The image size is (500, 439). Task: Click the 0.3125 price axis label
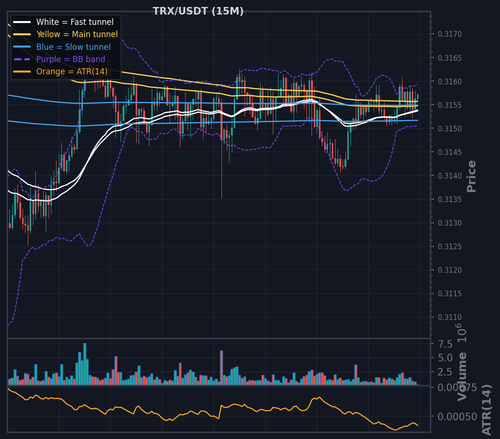click(x=450, y=246)
